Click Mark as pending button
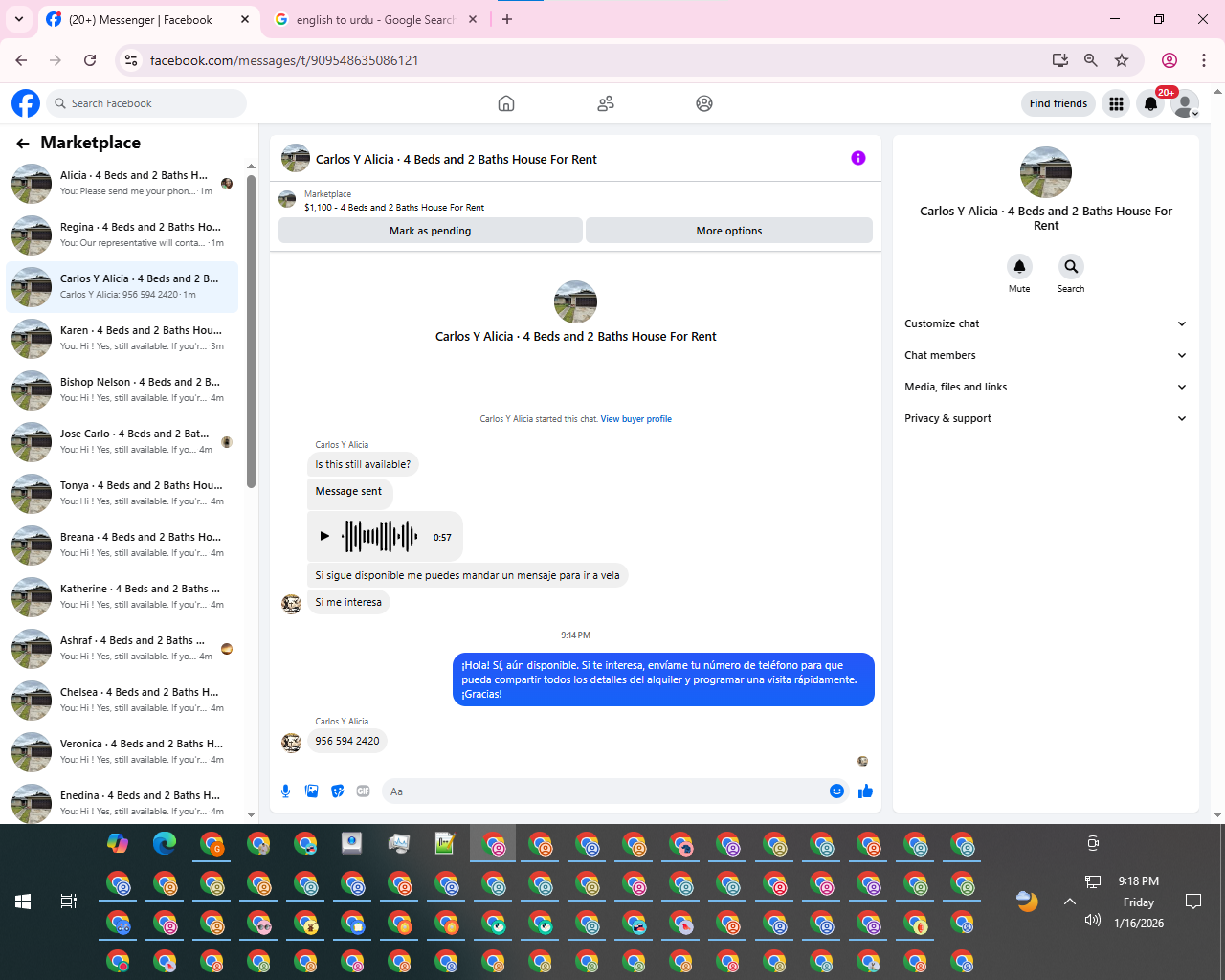 (x=430, y=231)
